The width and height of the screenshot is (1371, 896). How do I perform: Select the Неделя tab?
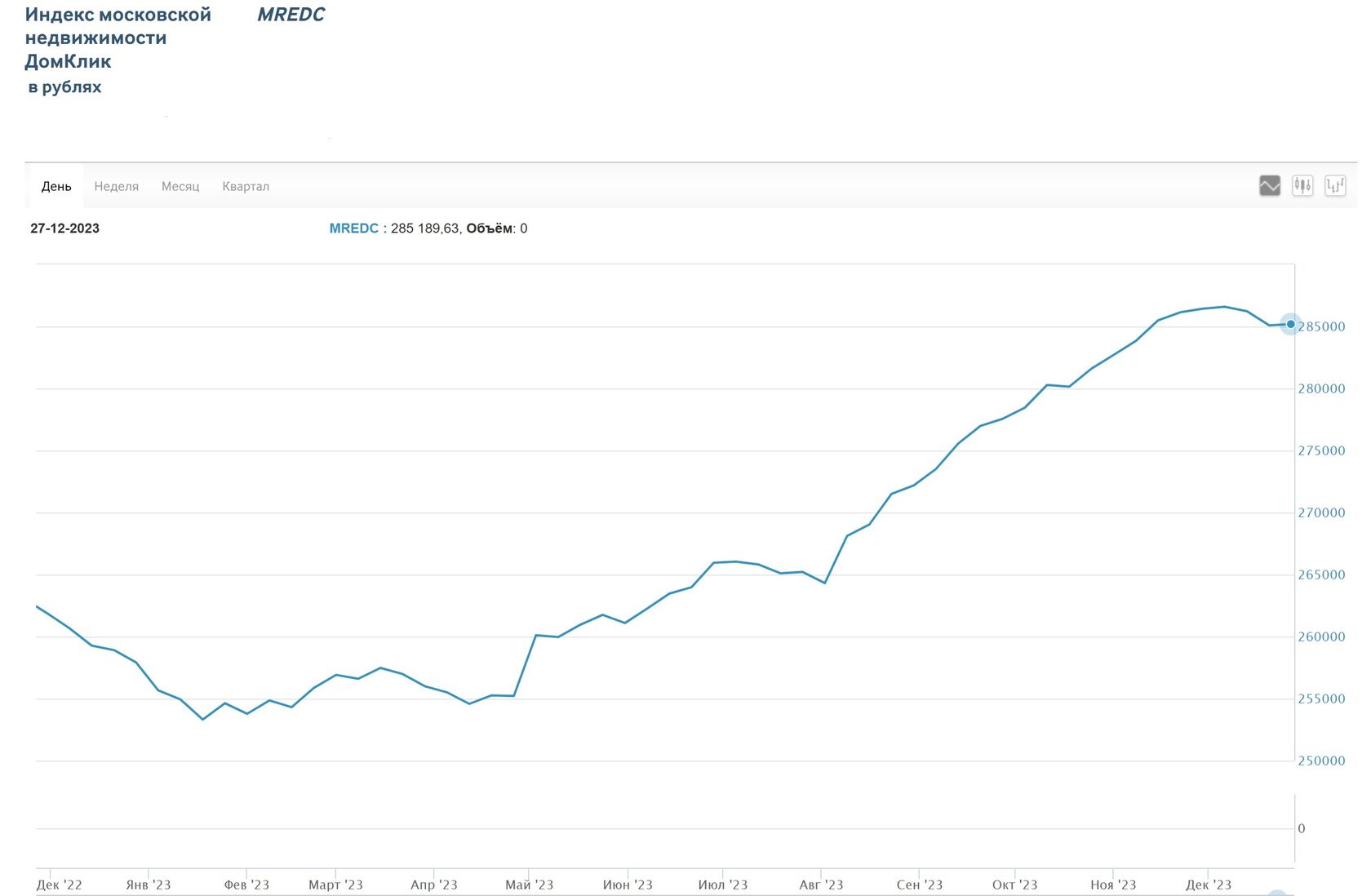117,187
